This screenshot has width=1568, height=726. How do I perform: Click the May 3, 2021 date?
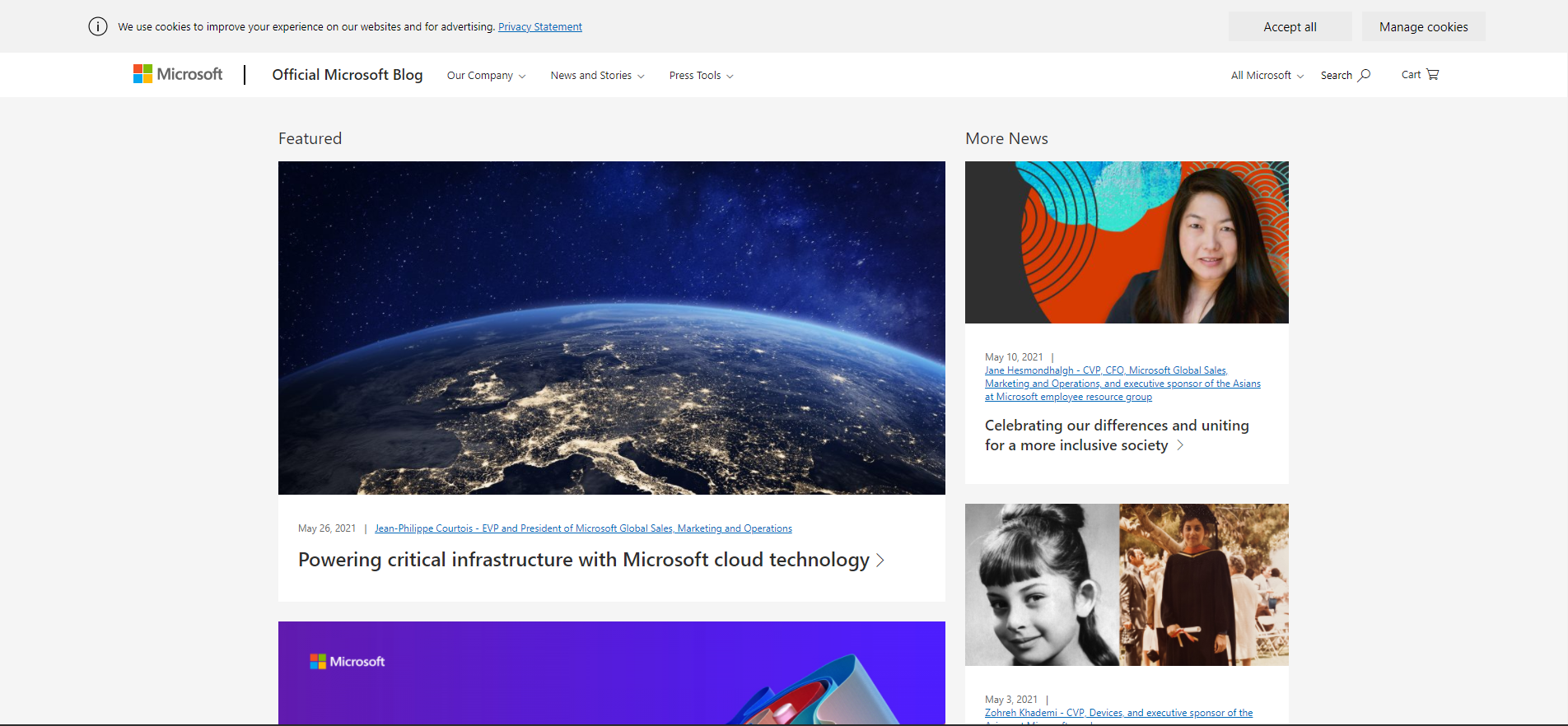pos(1011,700)
